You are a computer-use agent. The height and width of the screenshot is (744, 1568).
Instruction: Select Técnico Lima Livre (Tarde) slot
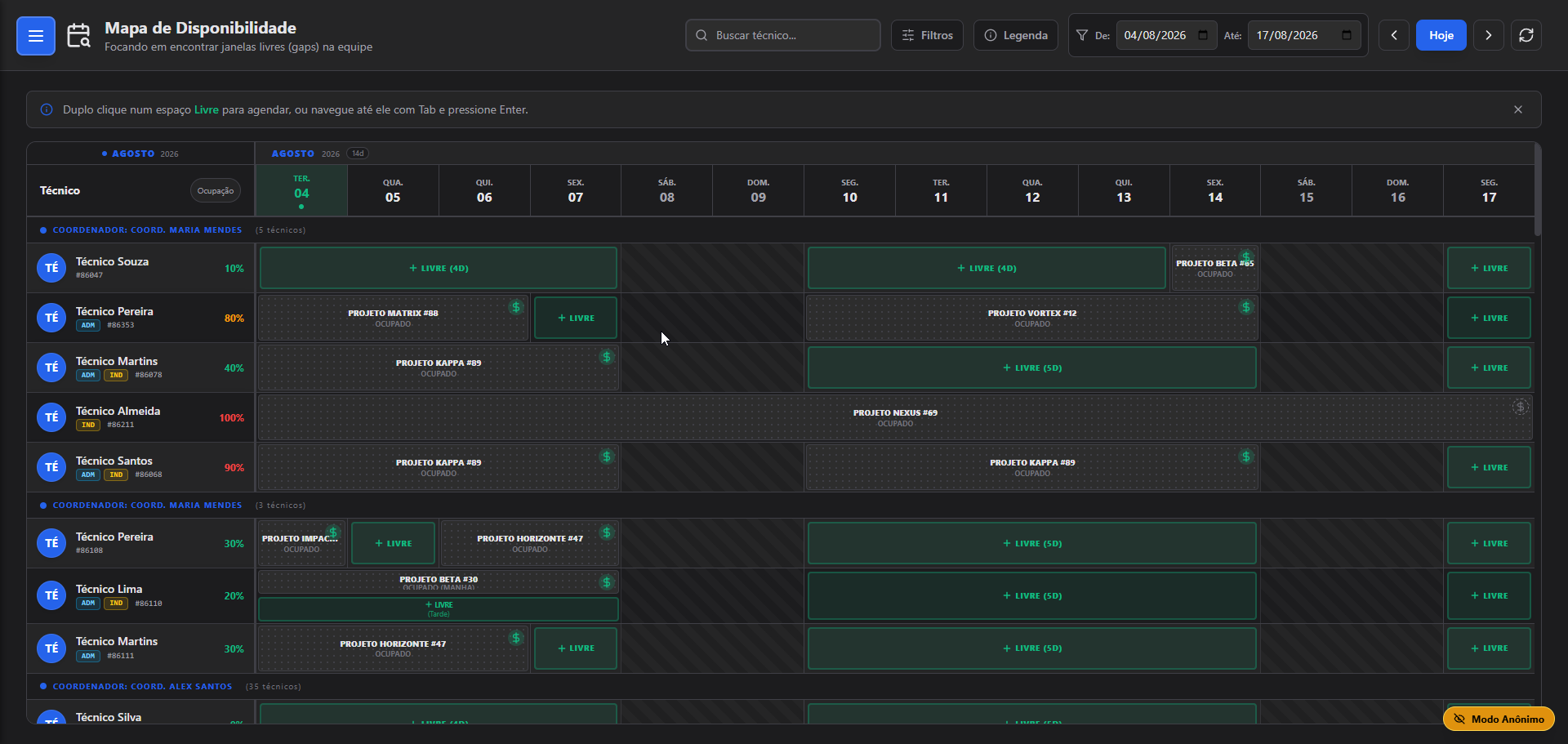pyautogui.click(x=439, y=609)
